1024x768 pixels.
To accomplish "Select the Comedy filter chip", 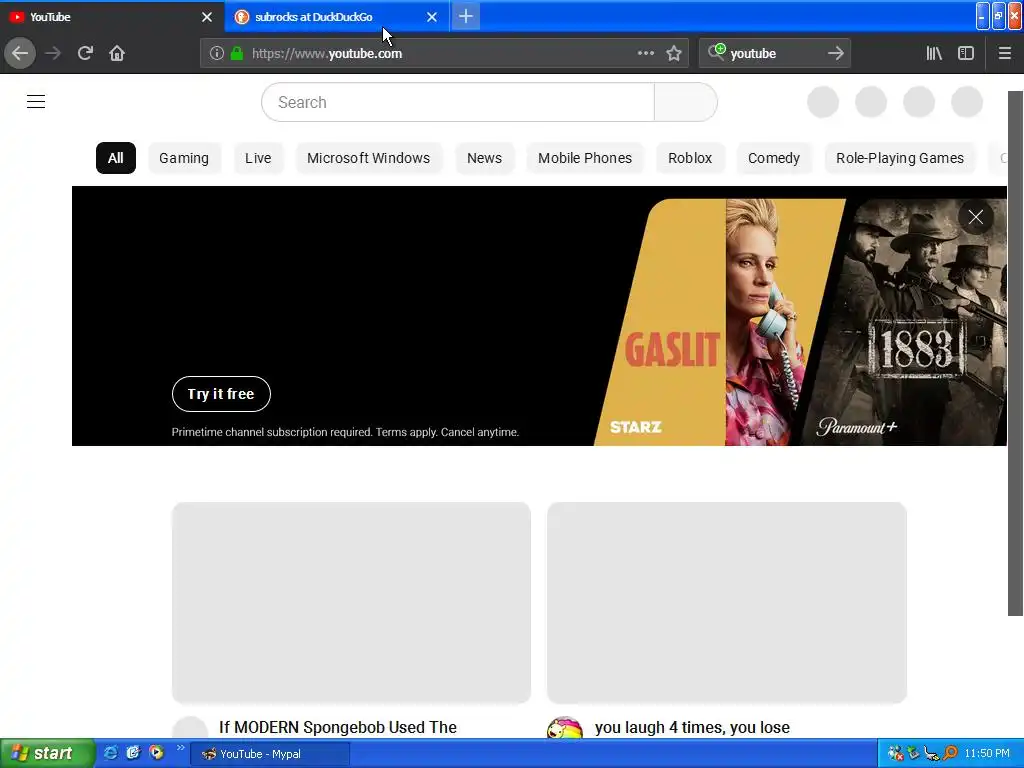I will pos(774,158).
